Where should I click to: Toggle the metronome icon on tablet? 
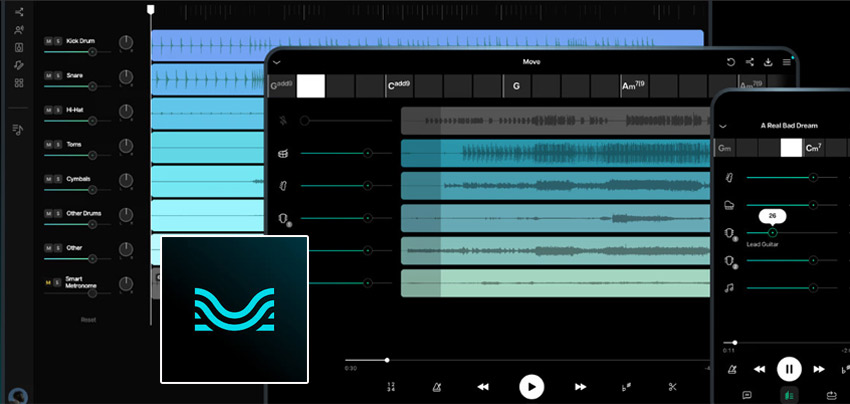click(x=436, y=387)
